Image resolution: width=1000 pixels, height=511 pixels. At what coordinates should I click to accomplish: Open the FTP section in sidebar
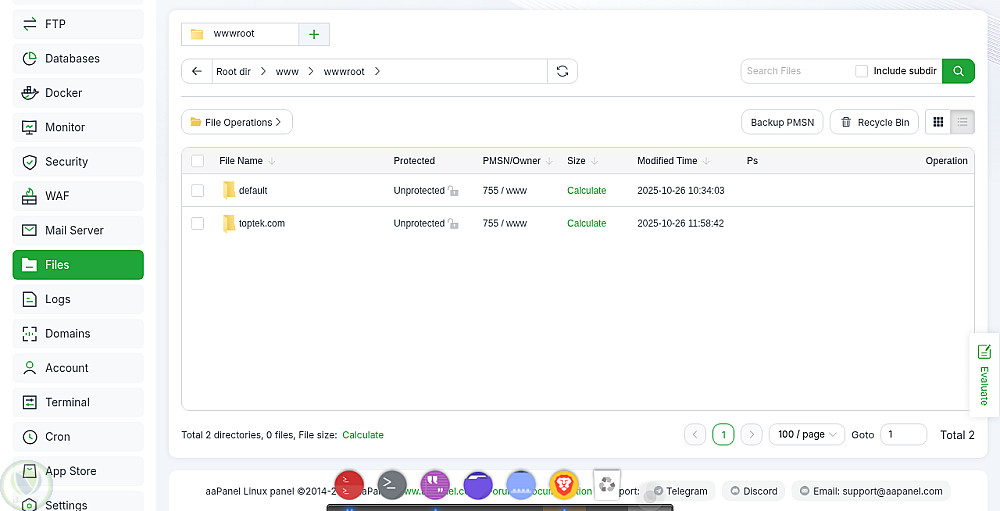(78, 24)
